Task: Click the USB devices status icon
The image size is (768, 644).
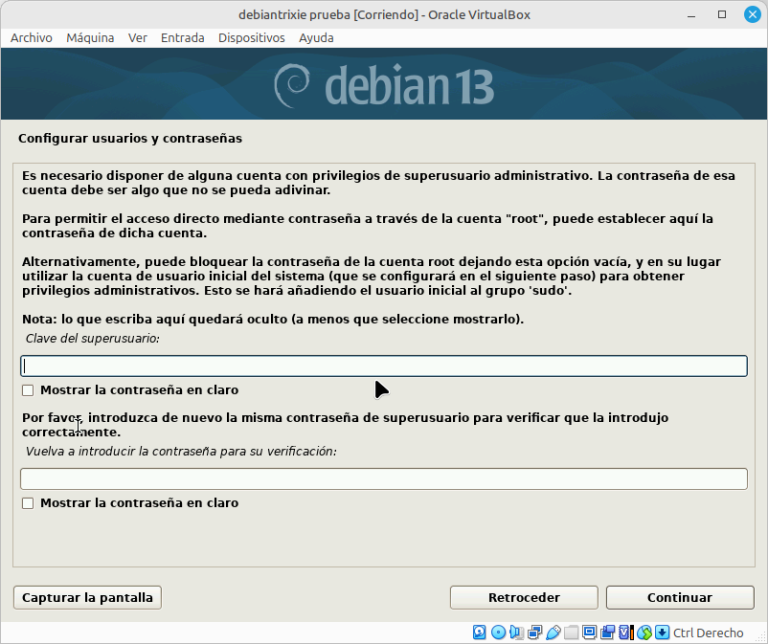Action: [553, 632]
